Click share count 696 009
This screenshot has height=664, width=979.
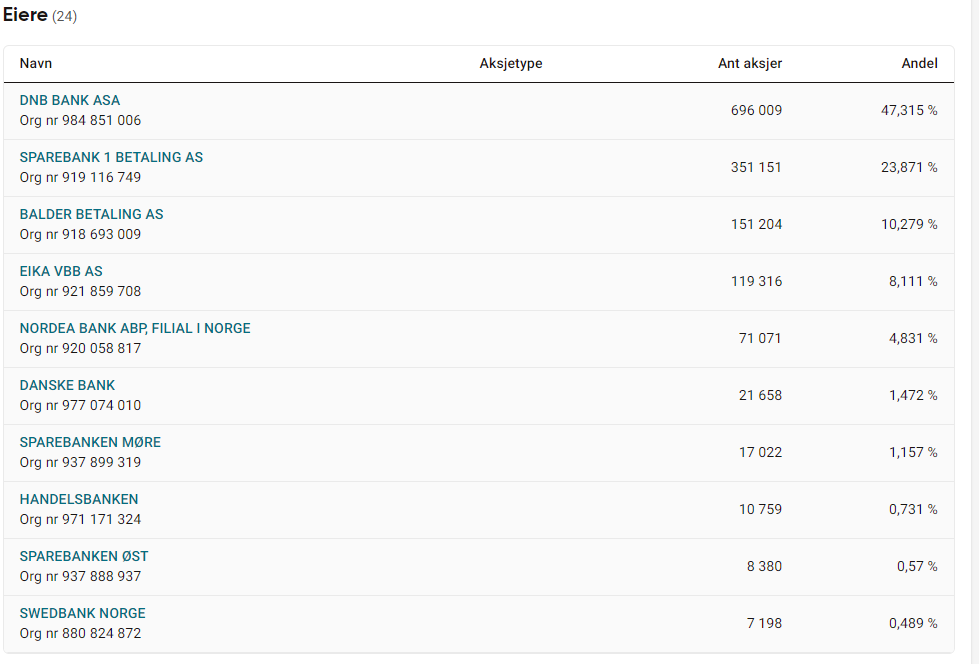pyautogui.click(x=756, y=111)
